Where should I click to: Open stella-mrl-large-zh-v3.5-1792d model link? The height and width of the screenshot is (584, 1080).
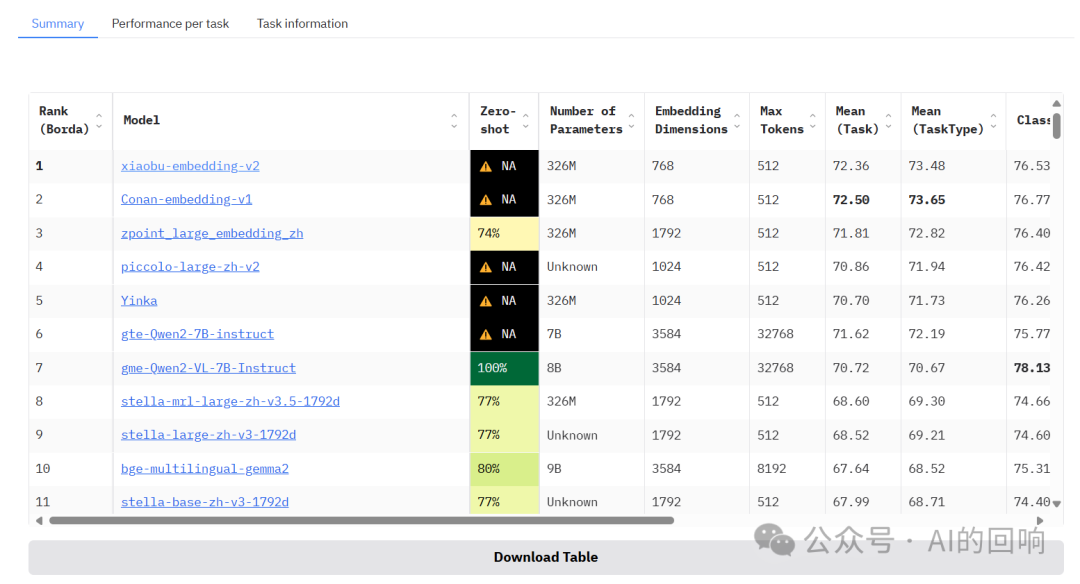231,402
